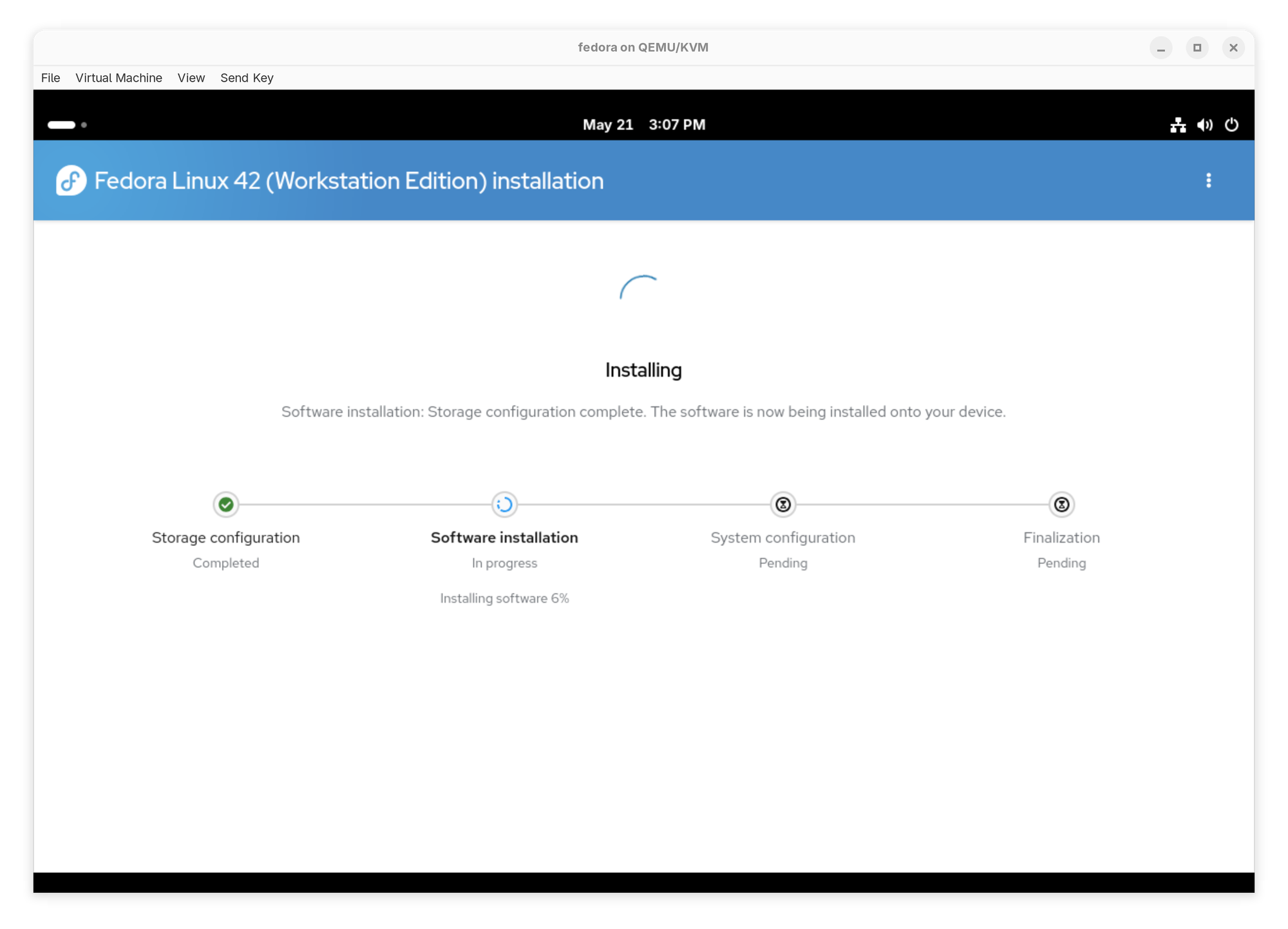Open the File menu
The image size is (1288, 929).
coord(50,78)
